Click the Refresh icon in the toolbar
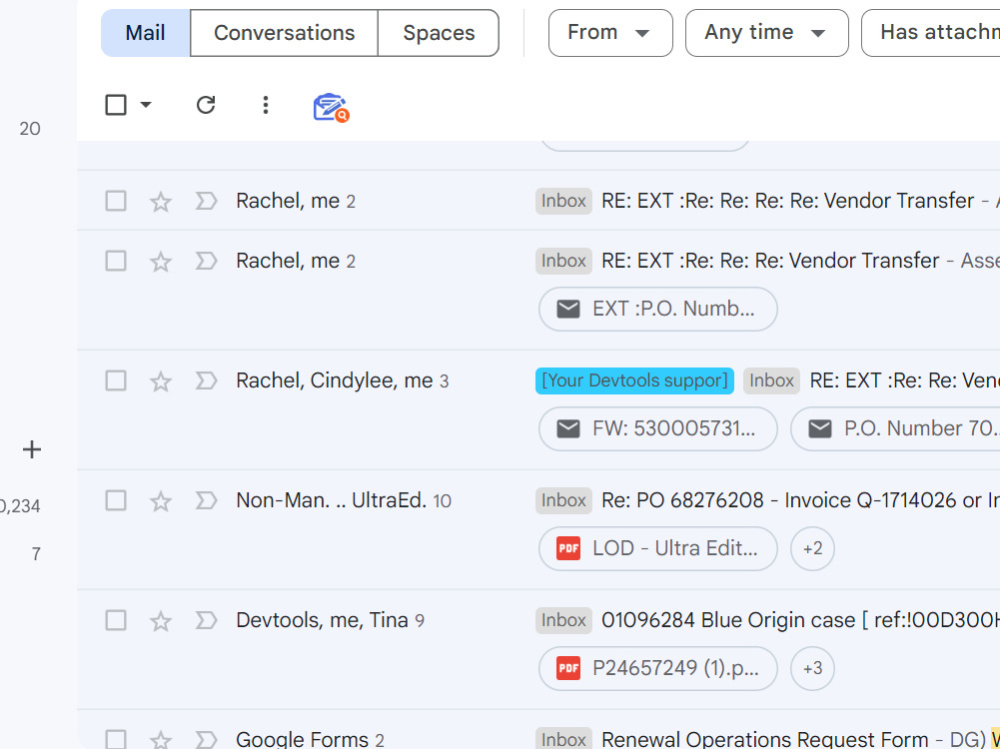The image size is (1000, 749). pos(205,105)
